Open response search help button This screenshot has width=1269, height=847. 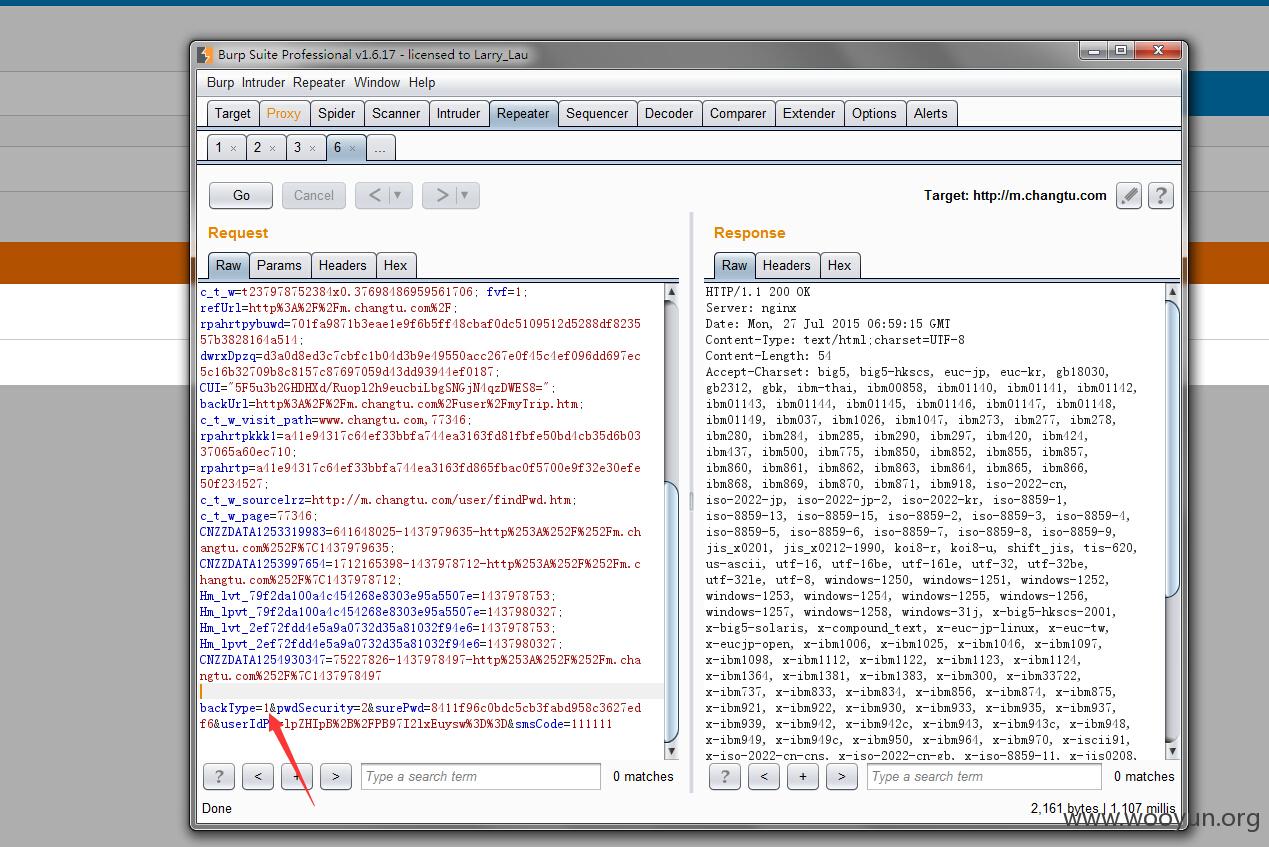[725, 776]
